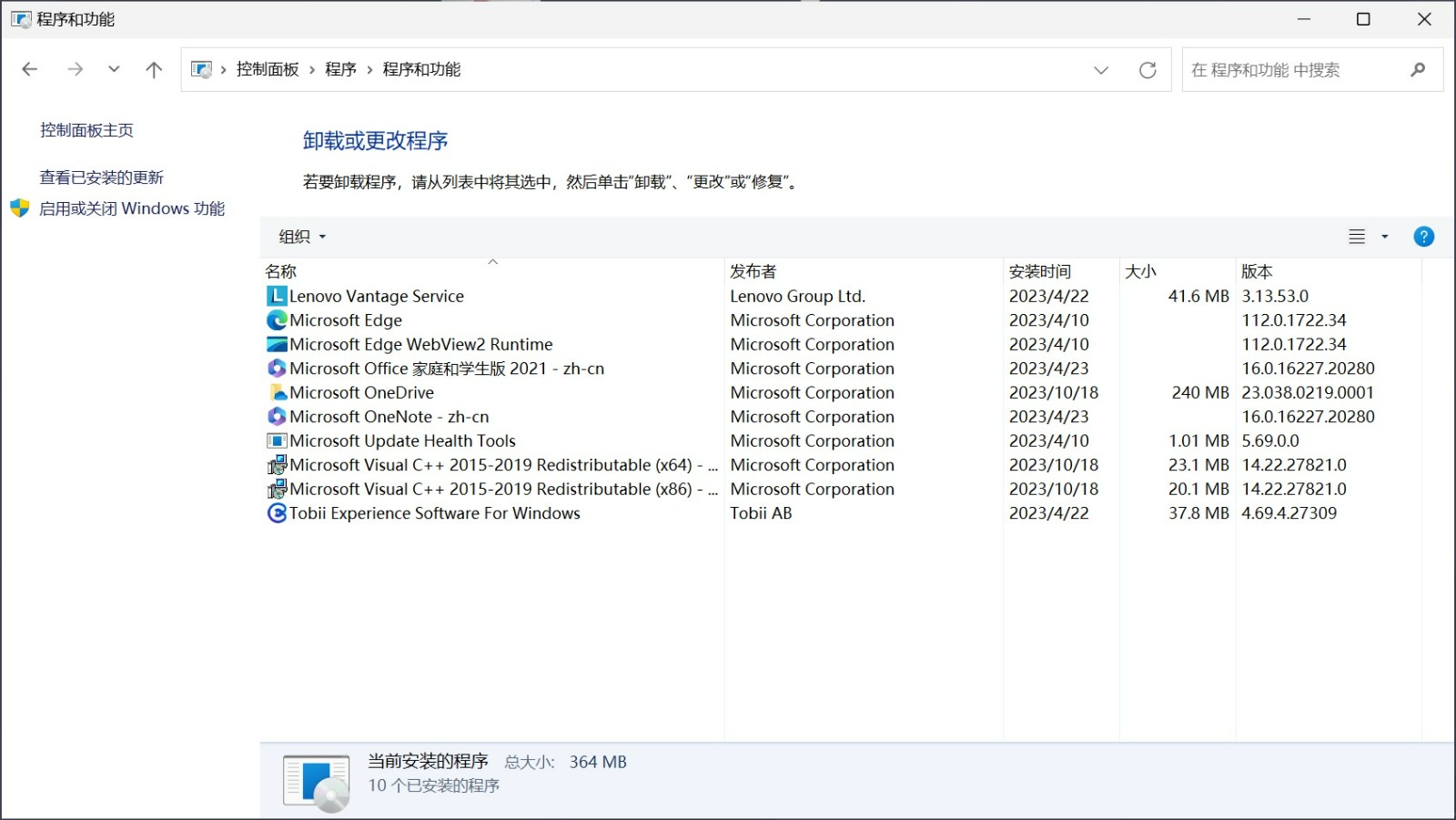Click the 23.1 MB size value
This screenshot has height=820, width=1456.
(1198, 465)
